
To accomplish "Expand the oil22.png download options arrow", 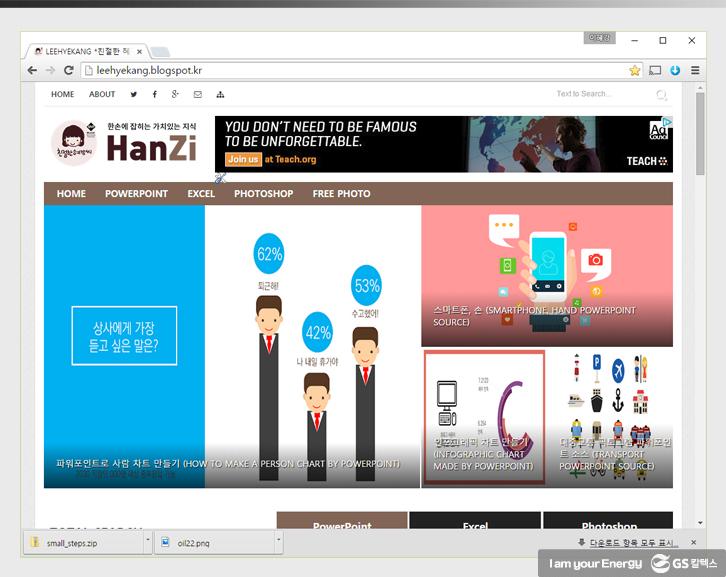I will tap(276, 542).
